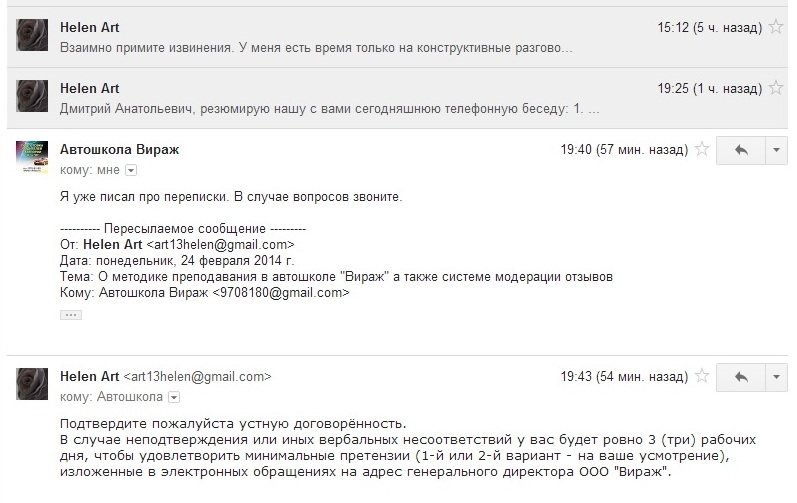797x503 pixels.
Task: Click the art13helen@gmail.com link in forwarded message
Action: coord(221,244)
